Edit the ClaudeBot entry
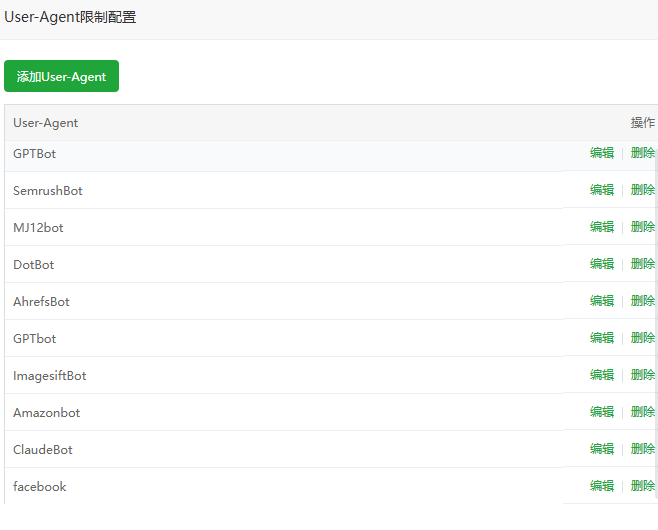 click(602, 449)
